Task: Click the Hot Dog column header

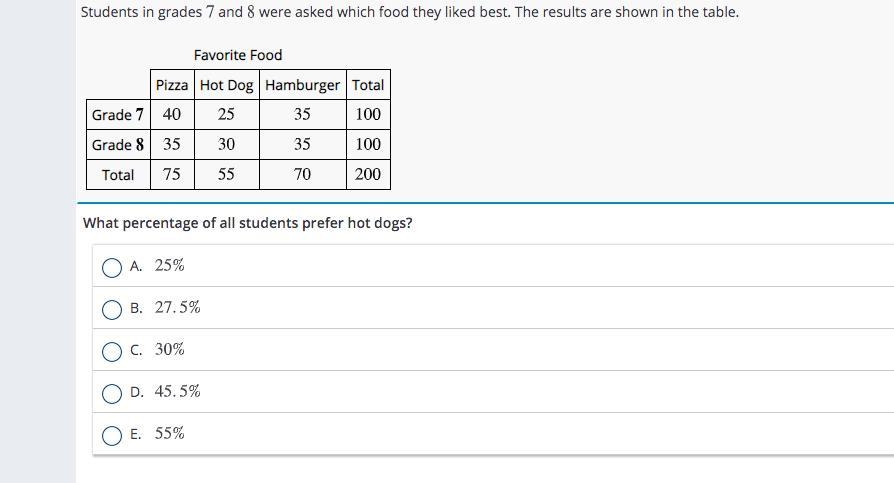Action: coord(226,85)
